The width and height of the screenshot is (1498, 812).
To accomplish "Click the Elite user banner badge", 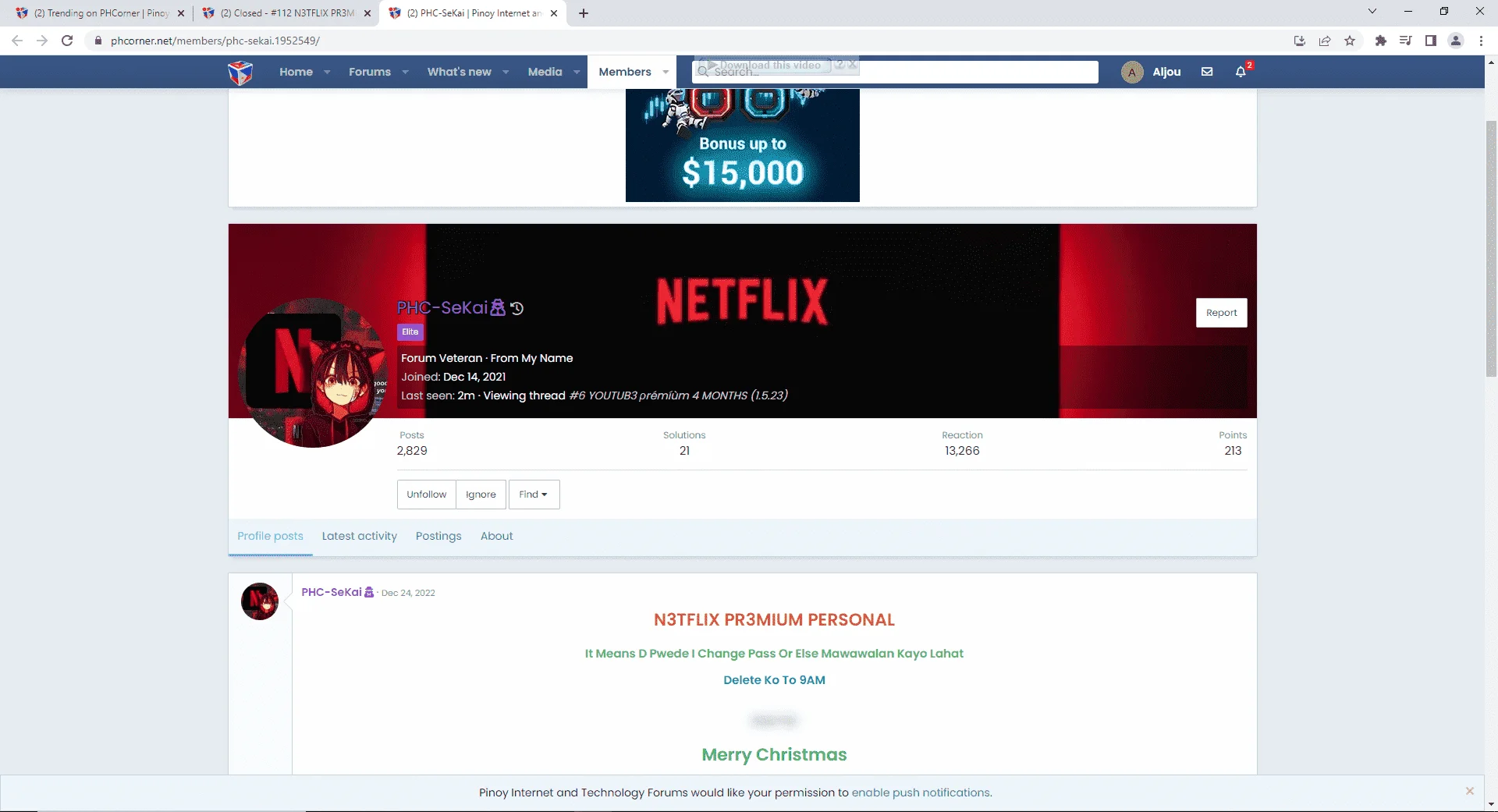I will 410,332.
